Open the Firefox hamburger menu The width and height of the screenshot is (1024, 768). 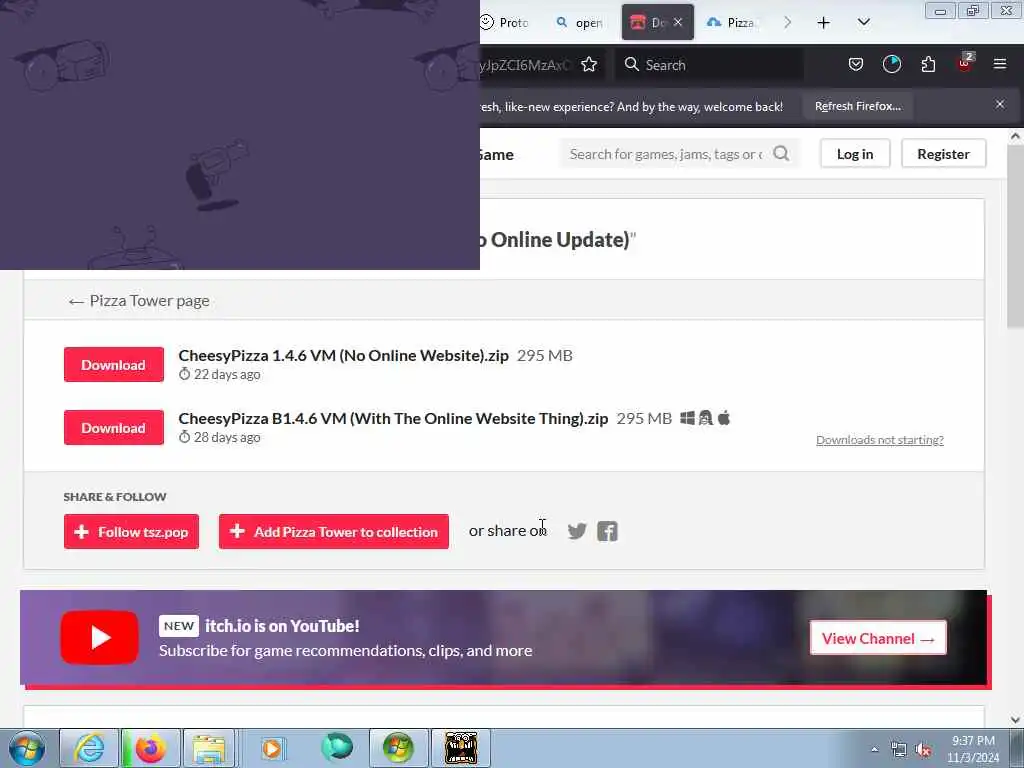coord(1000,64)
